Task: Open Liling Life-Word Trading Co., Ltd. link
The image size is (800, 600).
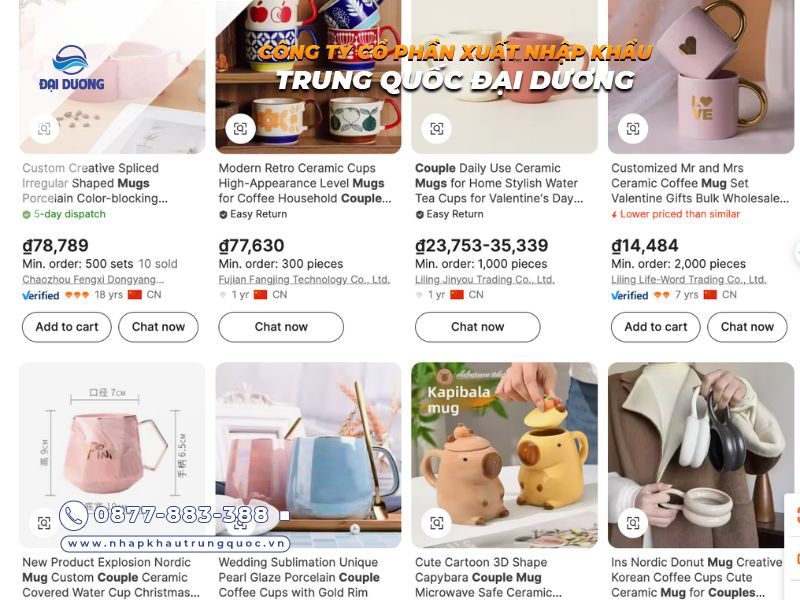Action: click(x=689, y=280)
